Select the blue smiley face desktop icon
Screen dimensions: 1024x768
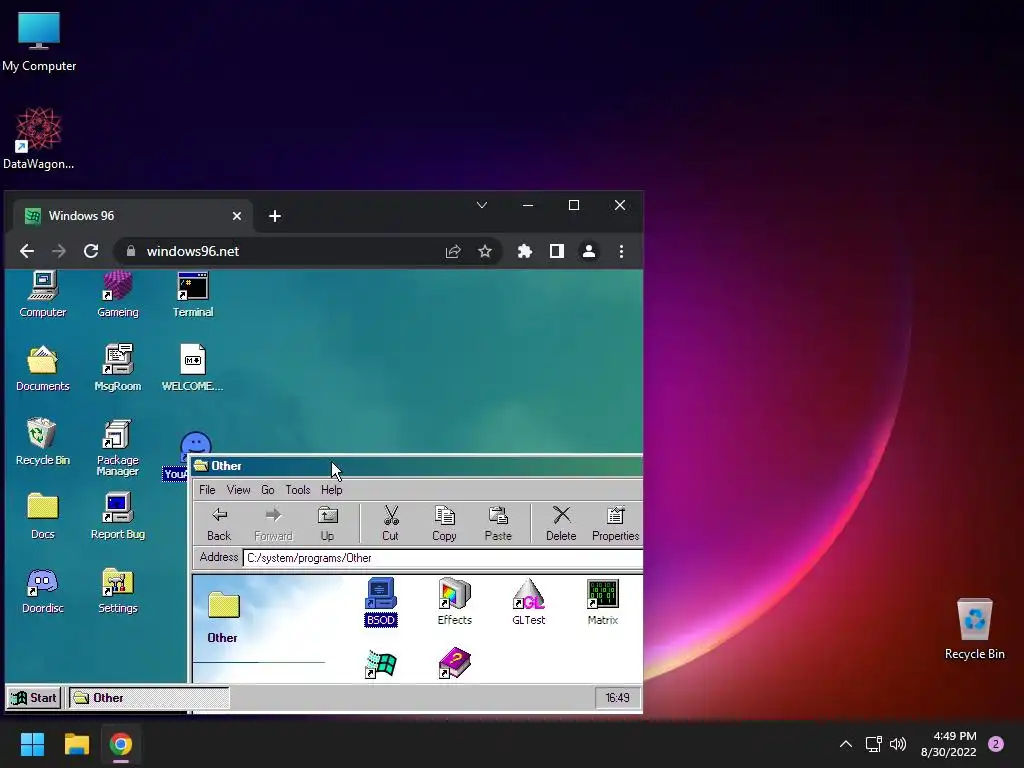[x=195, y=444]
